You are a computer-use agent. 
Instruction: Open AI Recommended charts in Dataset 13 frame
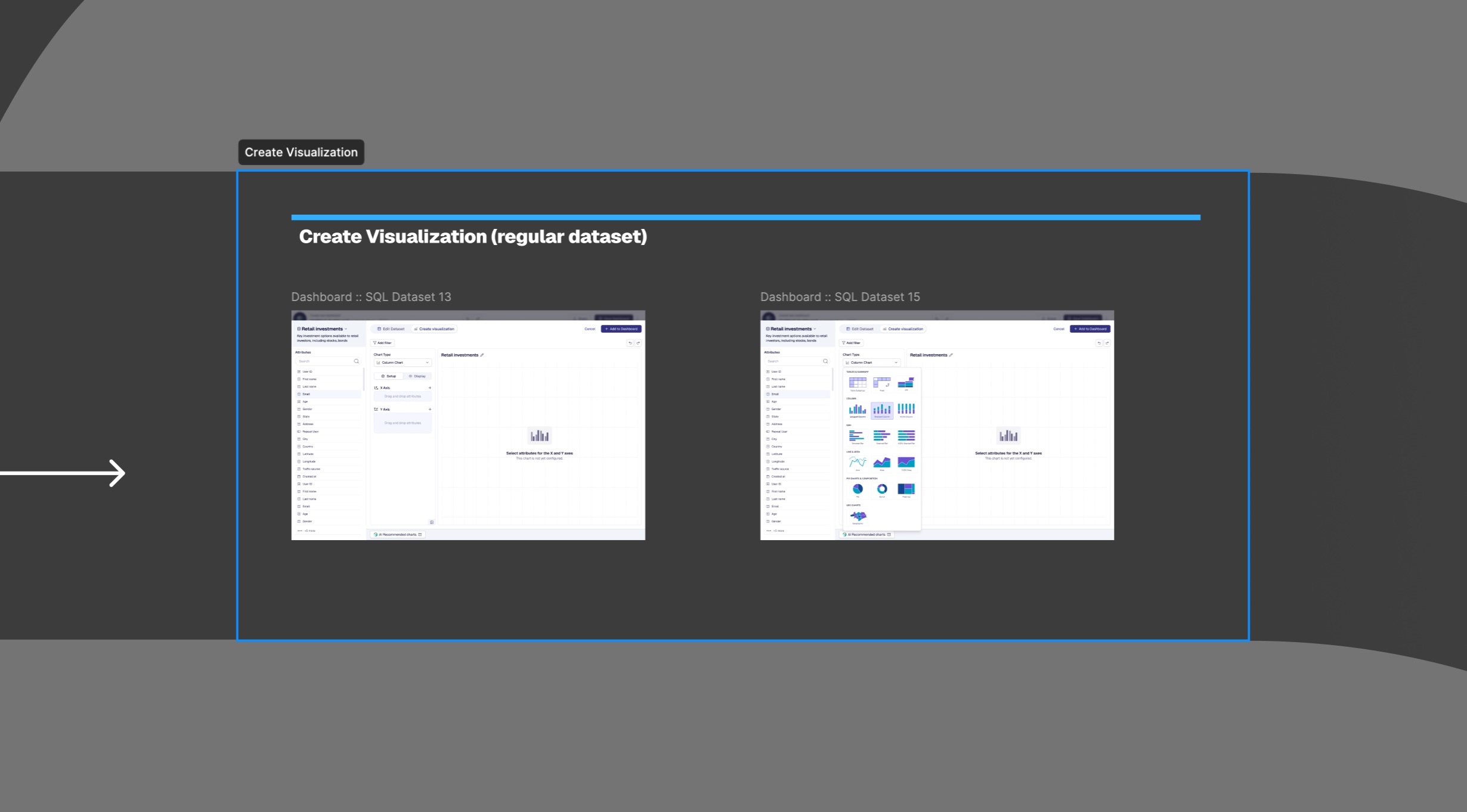pyautogui.click(x=398, y=534)
